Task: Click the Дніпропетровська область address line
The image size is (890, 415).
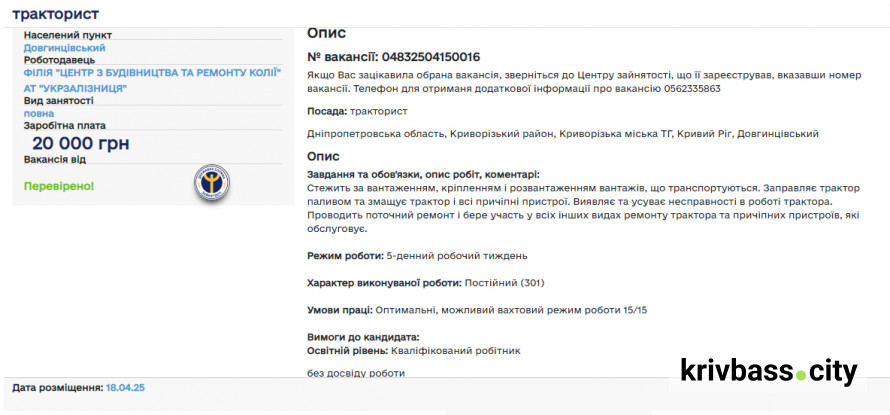Action: (x=562, y=133)
